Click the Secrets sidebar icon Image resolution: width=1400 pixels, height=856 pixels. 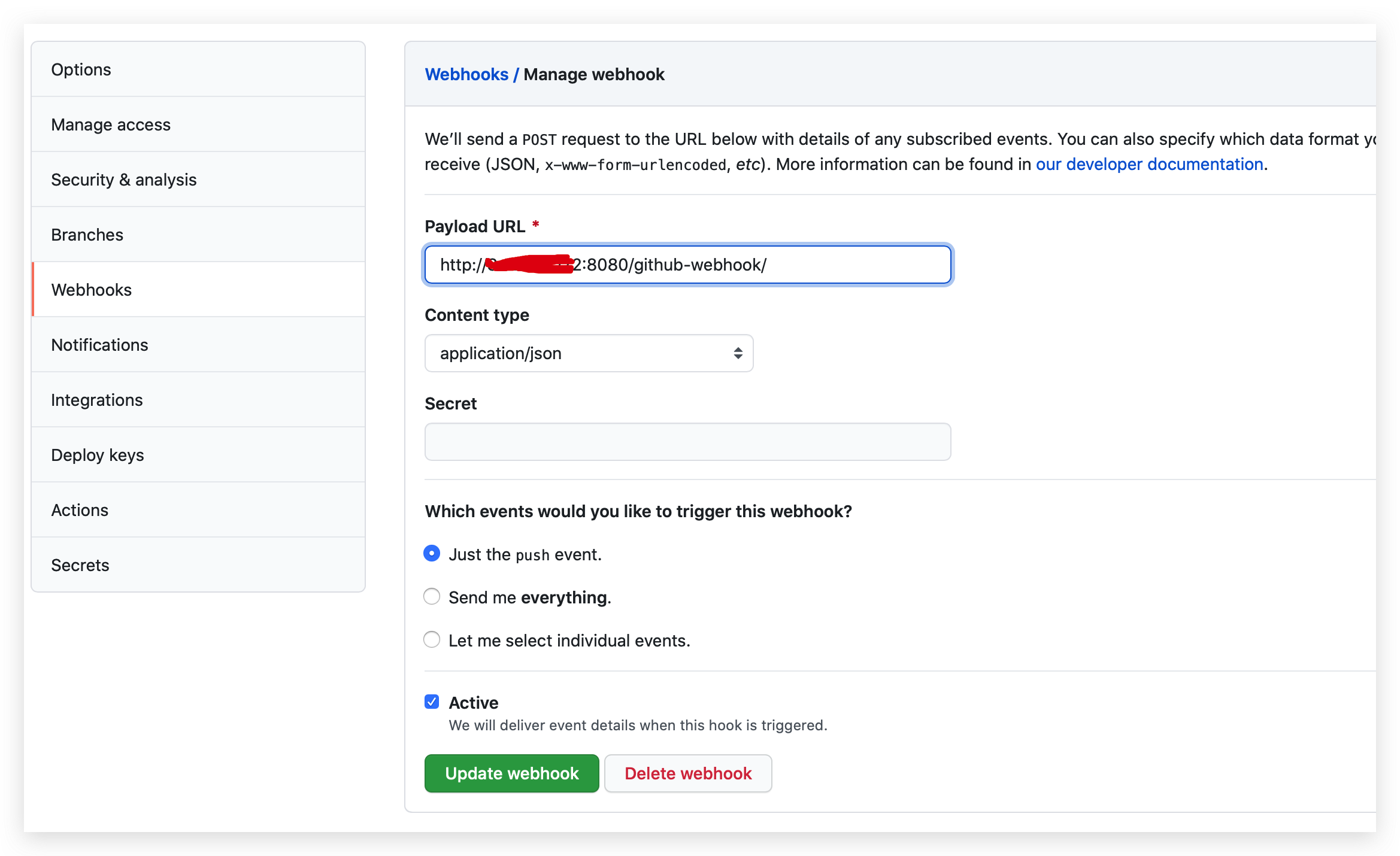(x=80, y=565)
